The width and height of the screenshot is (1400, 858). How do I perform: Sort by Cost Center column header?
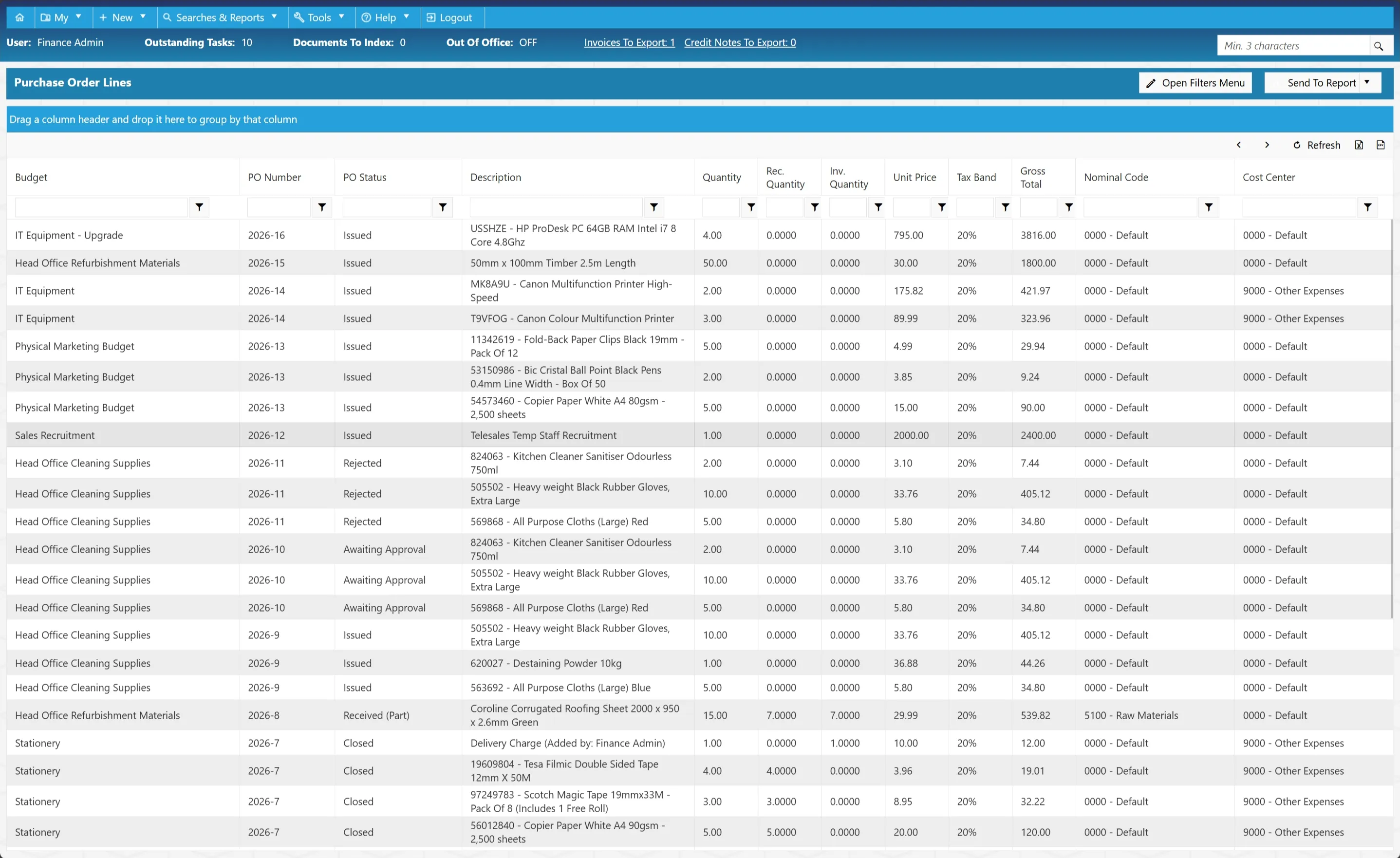[1269, 177]
